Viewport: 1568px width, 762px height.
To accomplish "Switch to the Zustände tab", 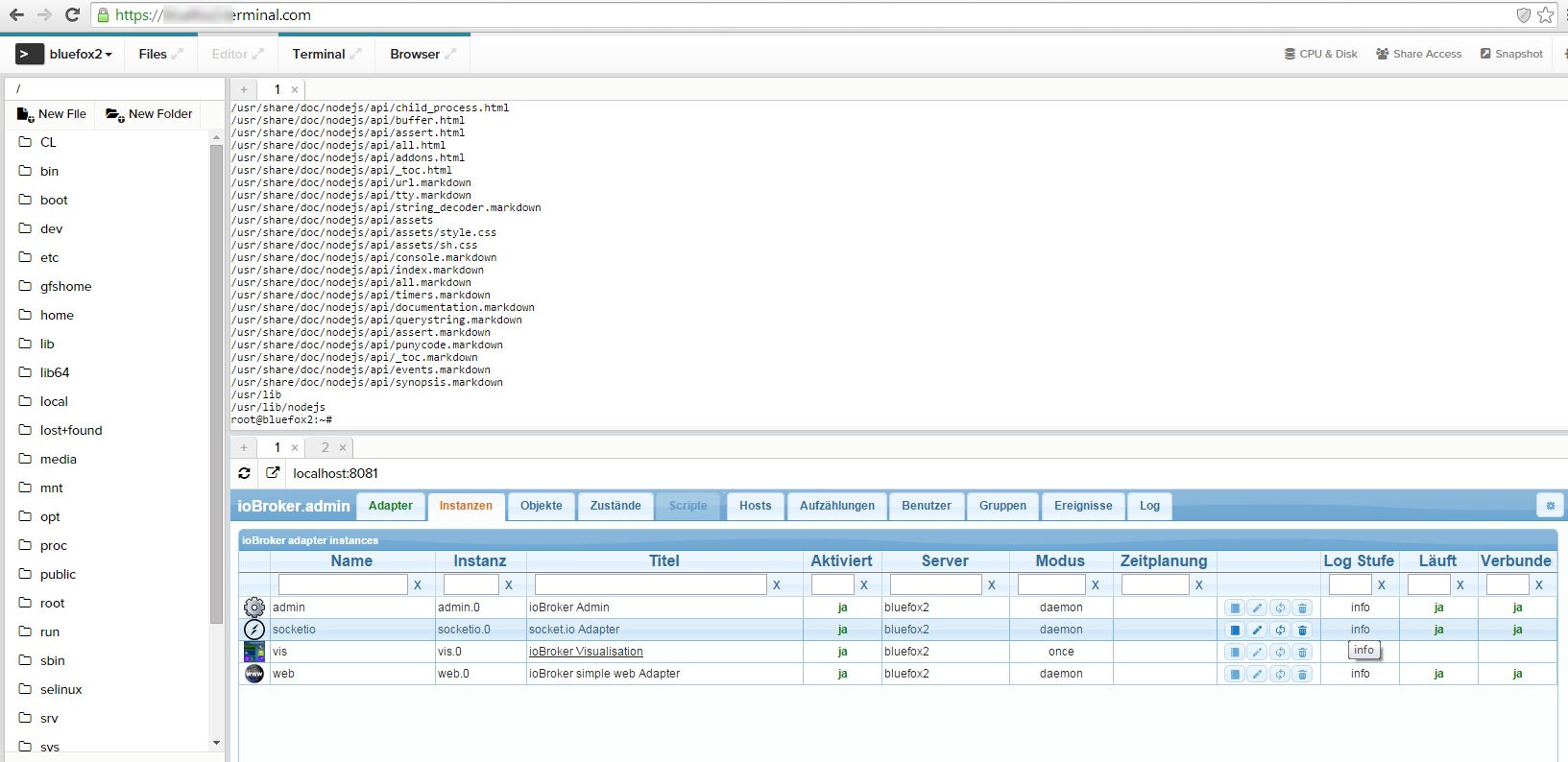I will [x=615, y=506].
